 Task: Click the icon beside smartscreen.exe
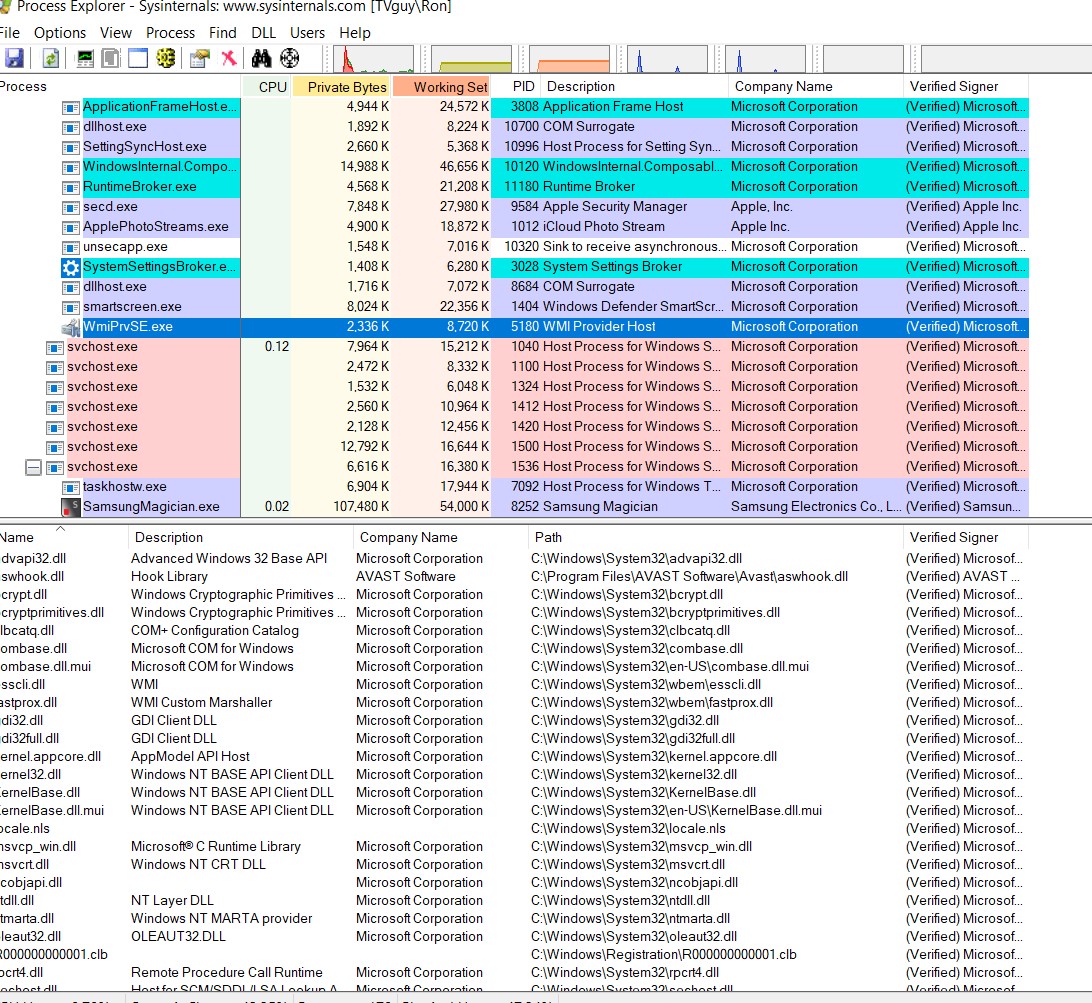pyautogui.click(x=71, y=307)
